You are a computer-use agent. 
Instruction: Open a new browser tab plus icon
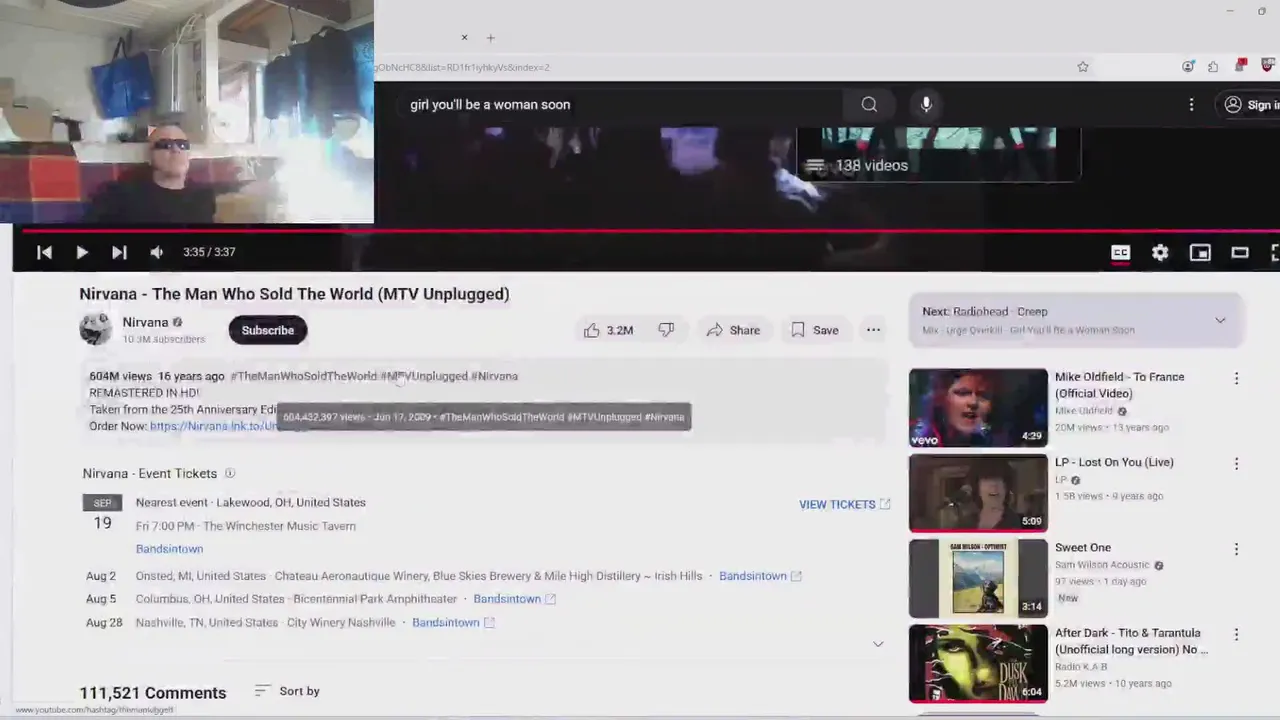pos(490,38)
